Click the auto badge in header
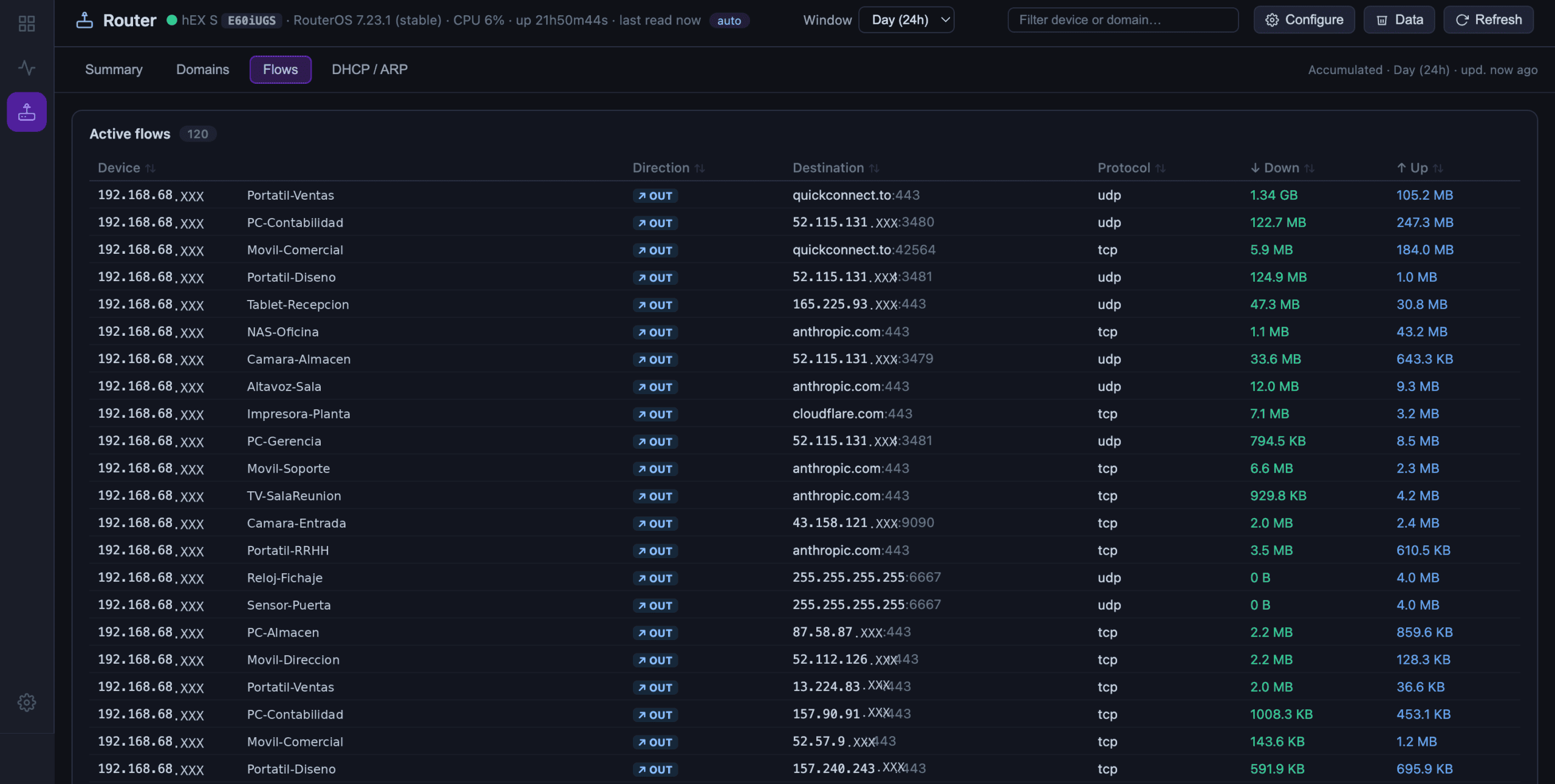1555x784 pixels. coord(729,21)
